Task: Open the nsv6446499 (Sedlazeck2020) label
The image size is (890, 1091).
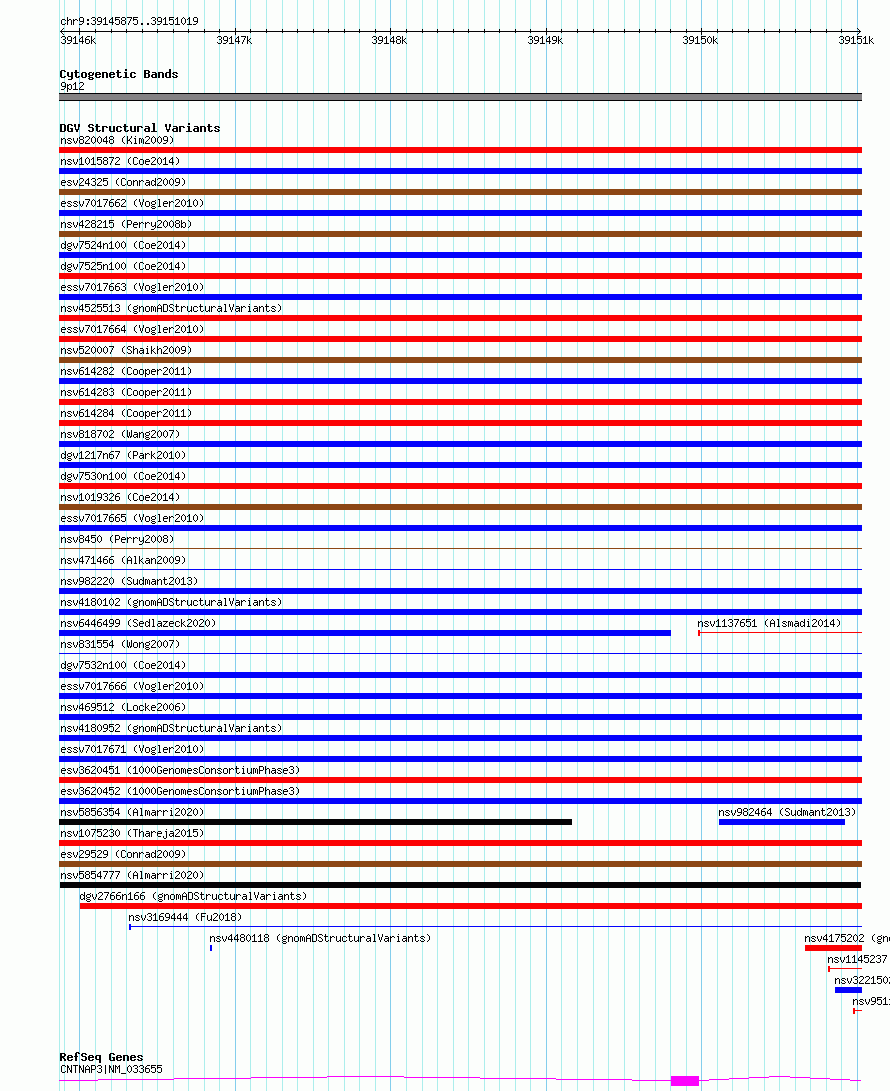Action: coord(138,623)
